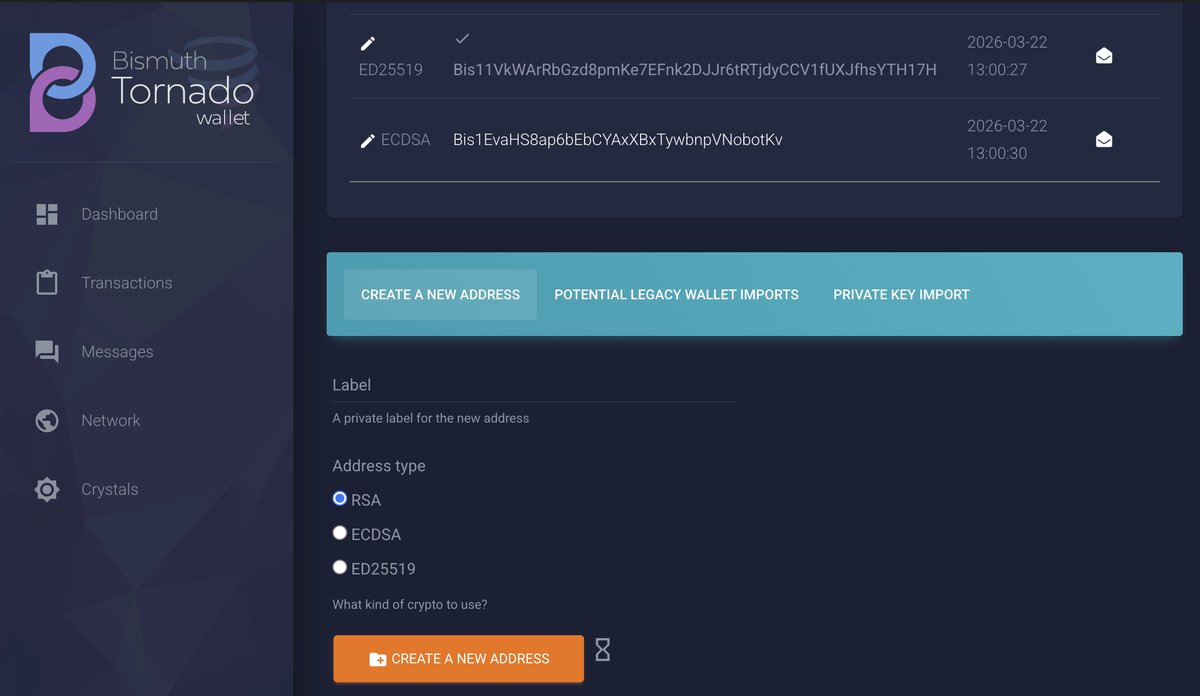Go to Messages page
This screenshot has width=1200, height=696.
point(117,352)
